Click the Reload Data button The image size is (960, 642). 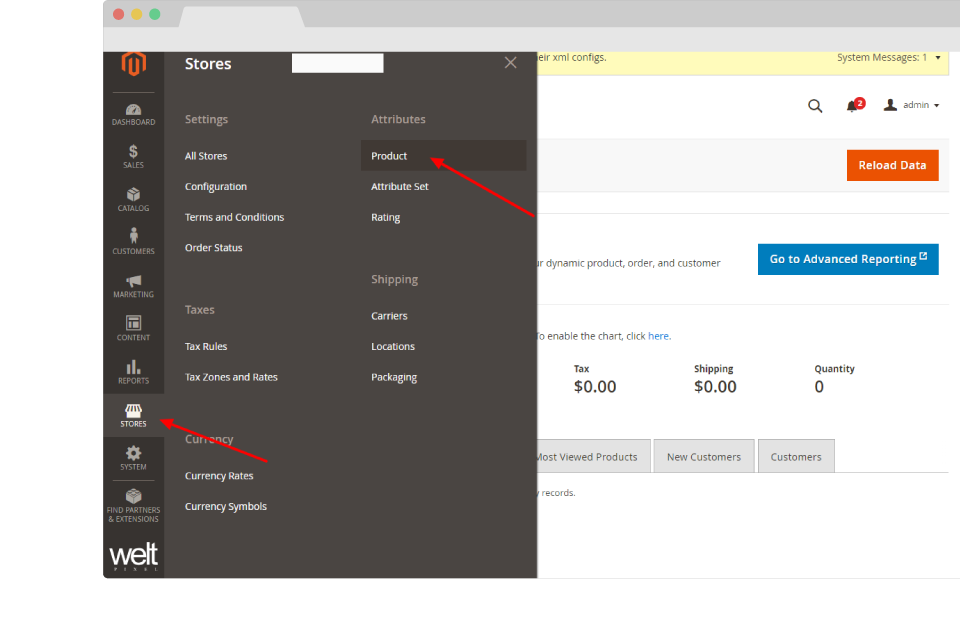892,165
